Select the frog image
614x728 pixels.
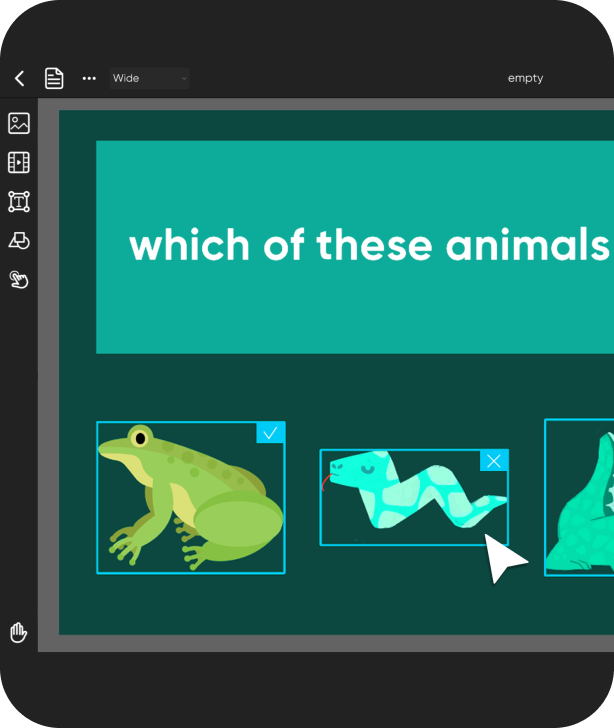click(x=190, y=498)
